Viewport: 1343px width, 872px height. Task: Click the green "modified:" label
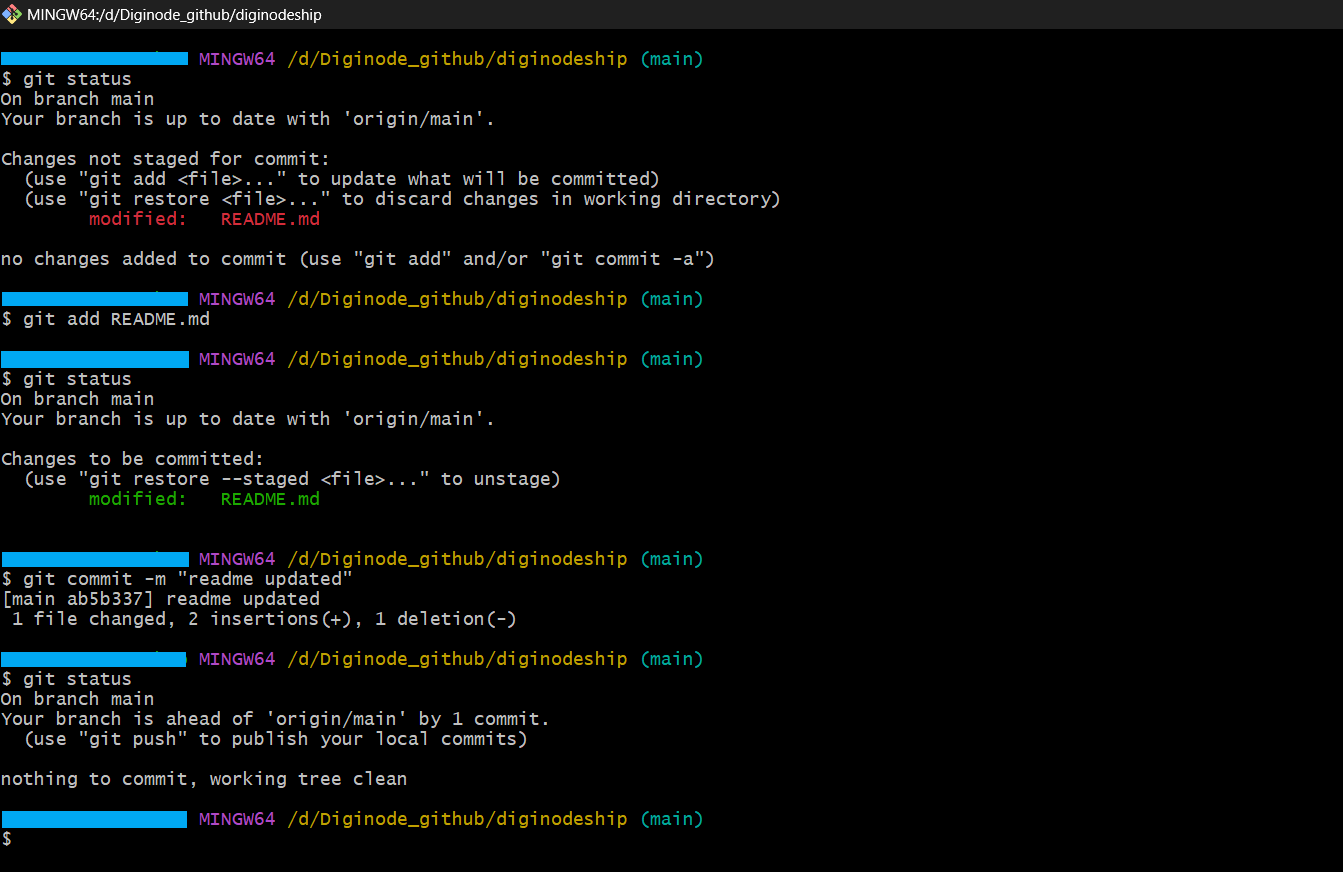click(137, 499)
